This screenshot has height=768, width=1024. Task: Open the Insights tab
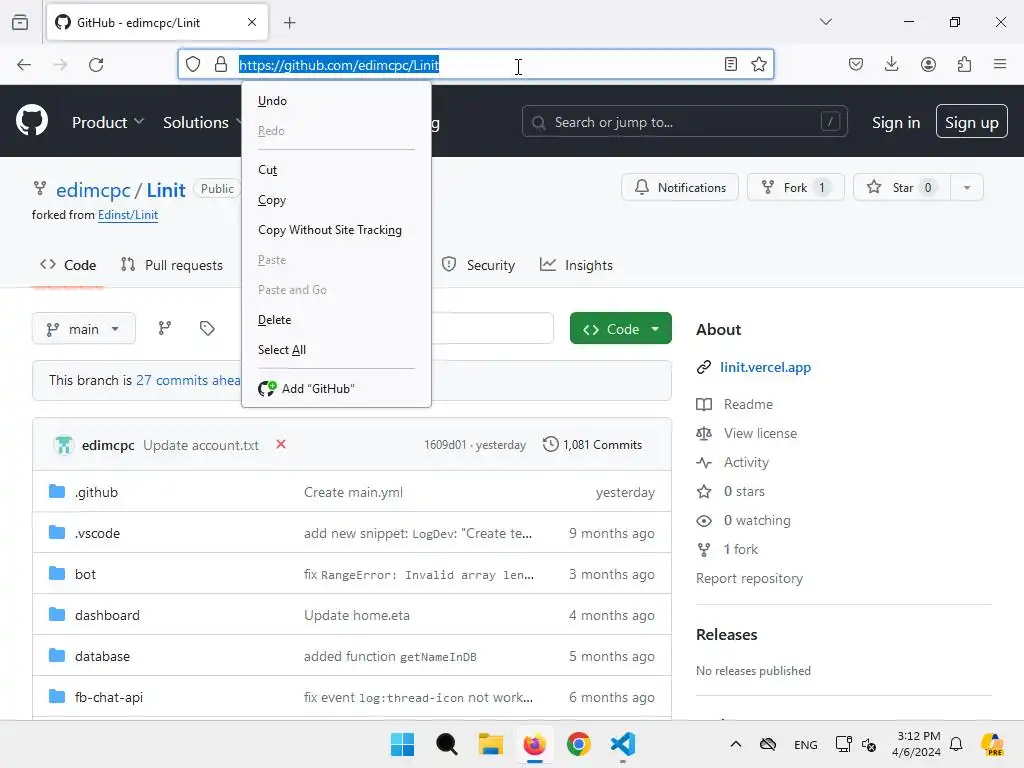click(x=576, y=265)
